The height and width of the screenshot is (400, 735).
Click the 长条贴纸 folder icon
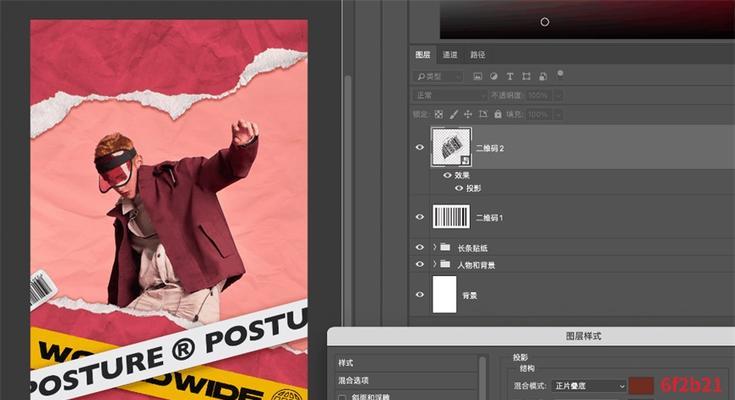click(x=445, y=247)
